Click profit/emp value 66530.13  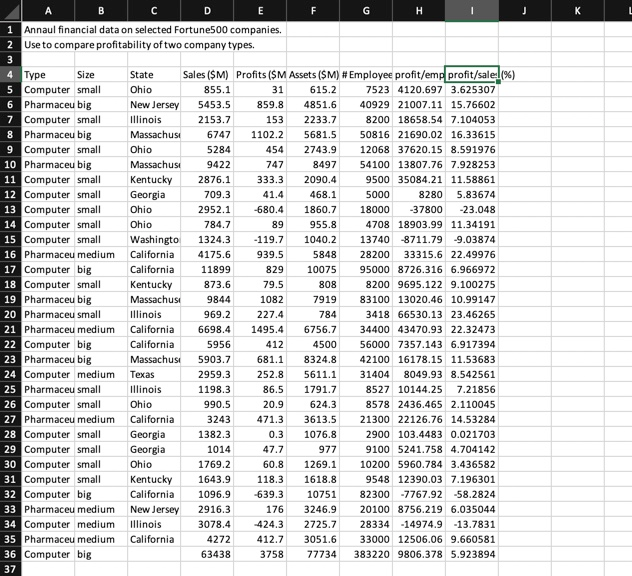(x=419, y=314)
